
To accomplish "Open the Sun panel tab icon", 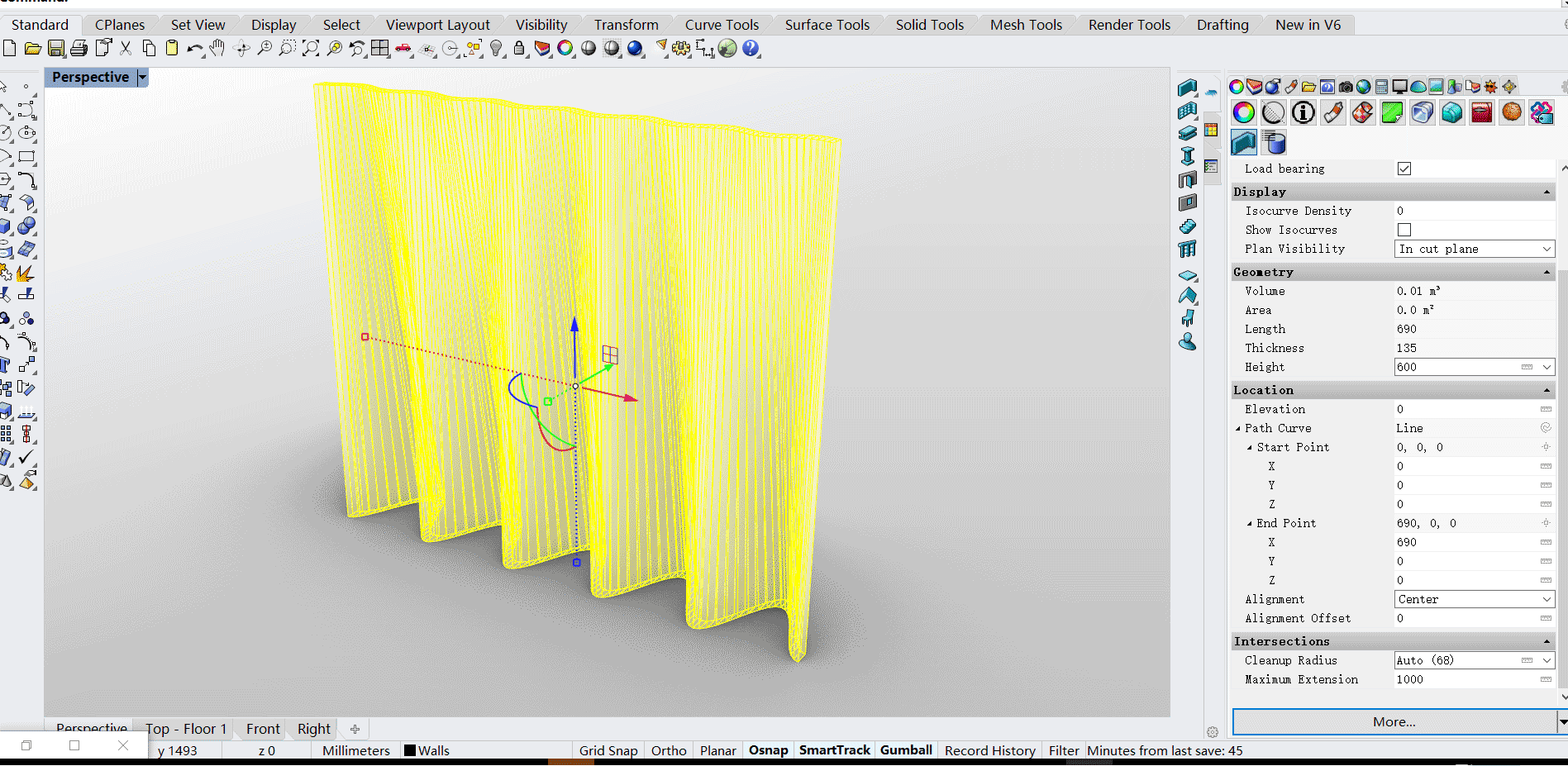I will point(1491,87).
